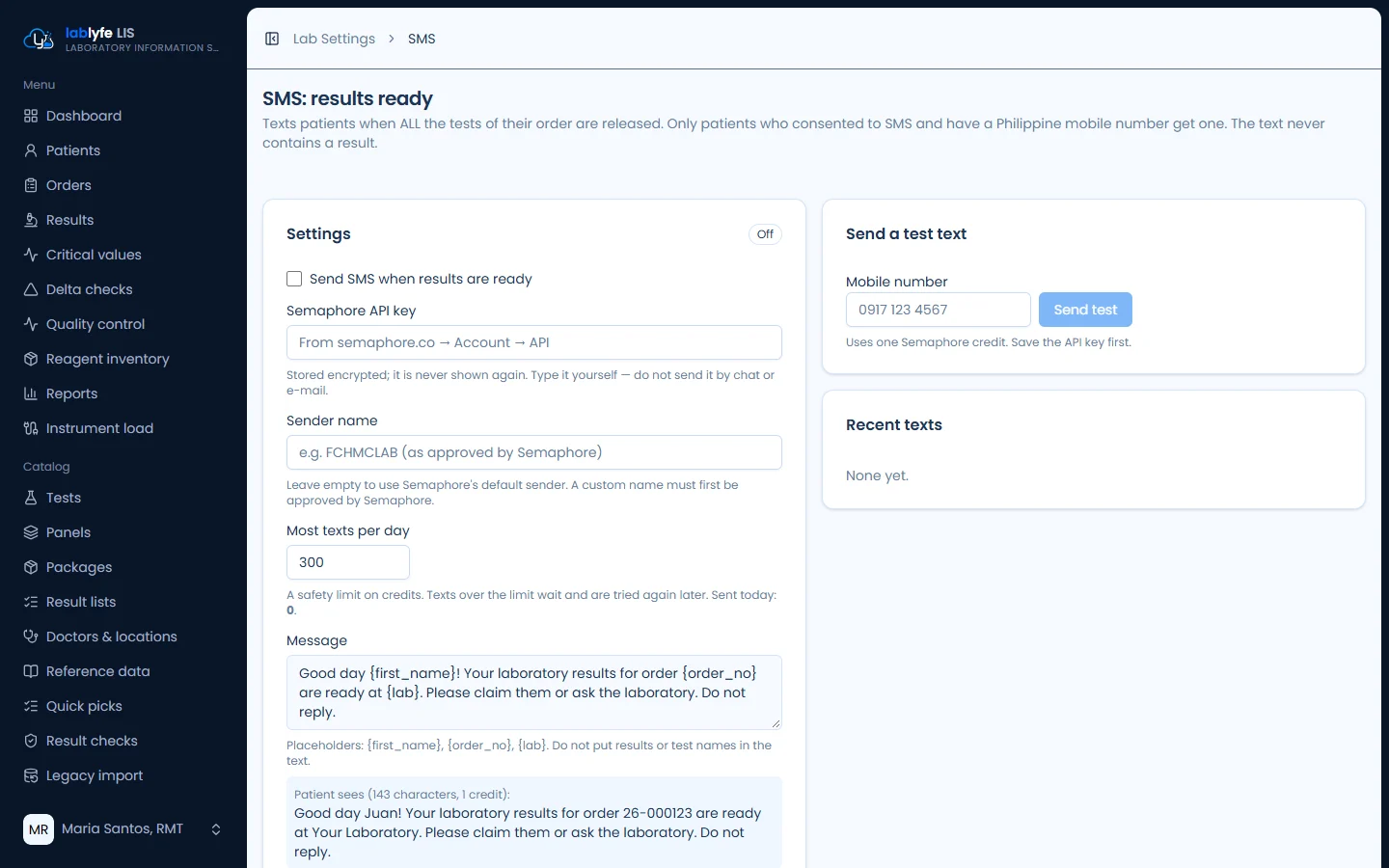Click the Mobile number input

(x=939, y=310)
